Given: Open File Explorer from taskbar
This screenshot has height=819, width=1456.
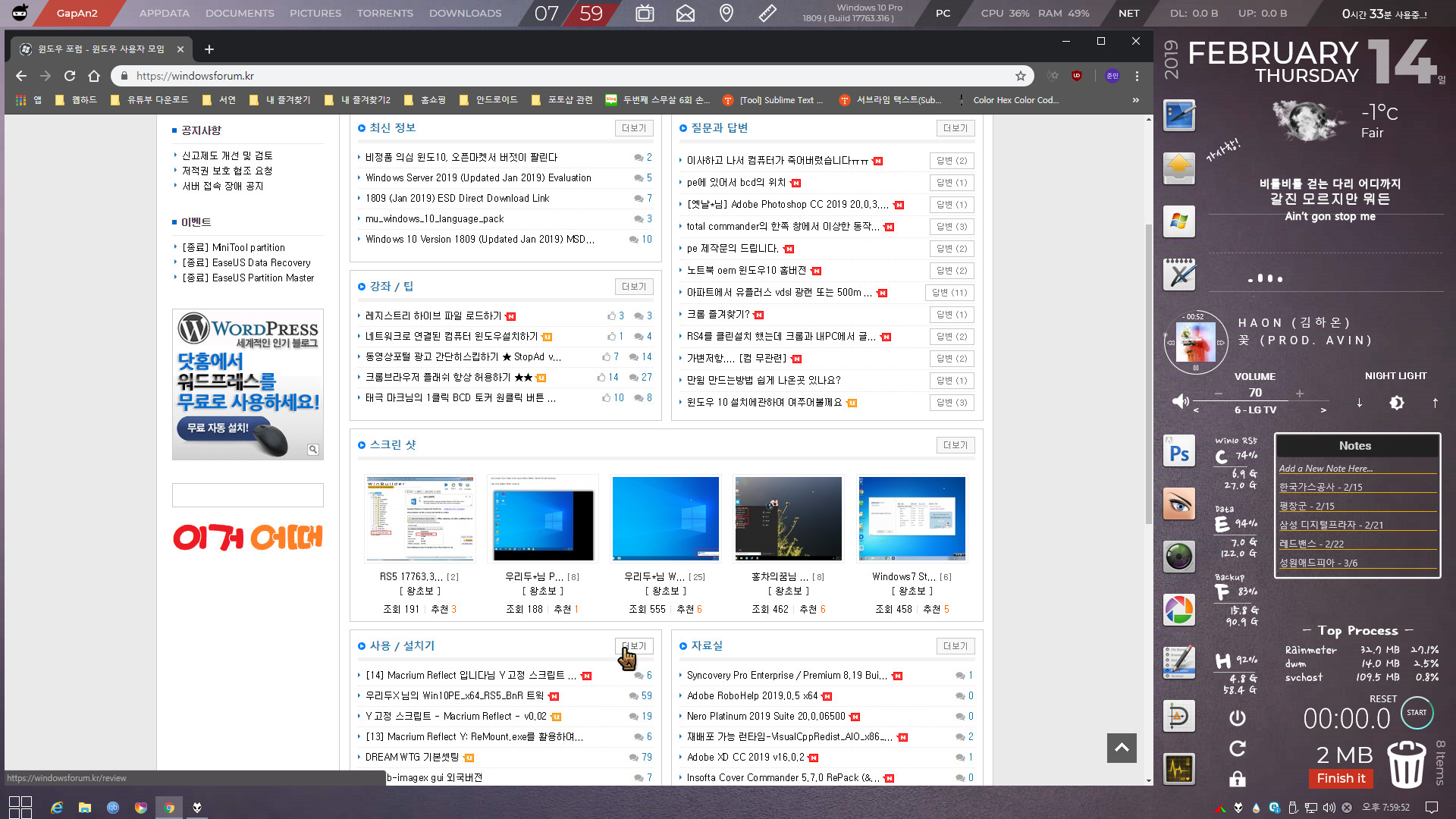Looking at the screenshot, I should [85, 808].
